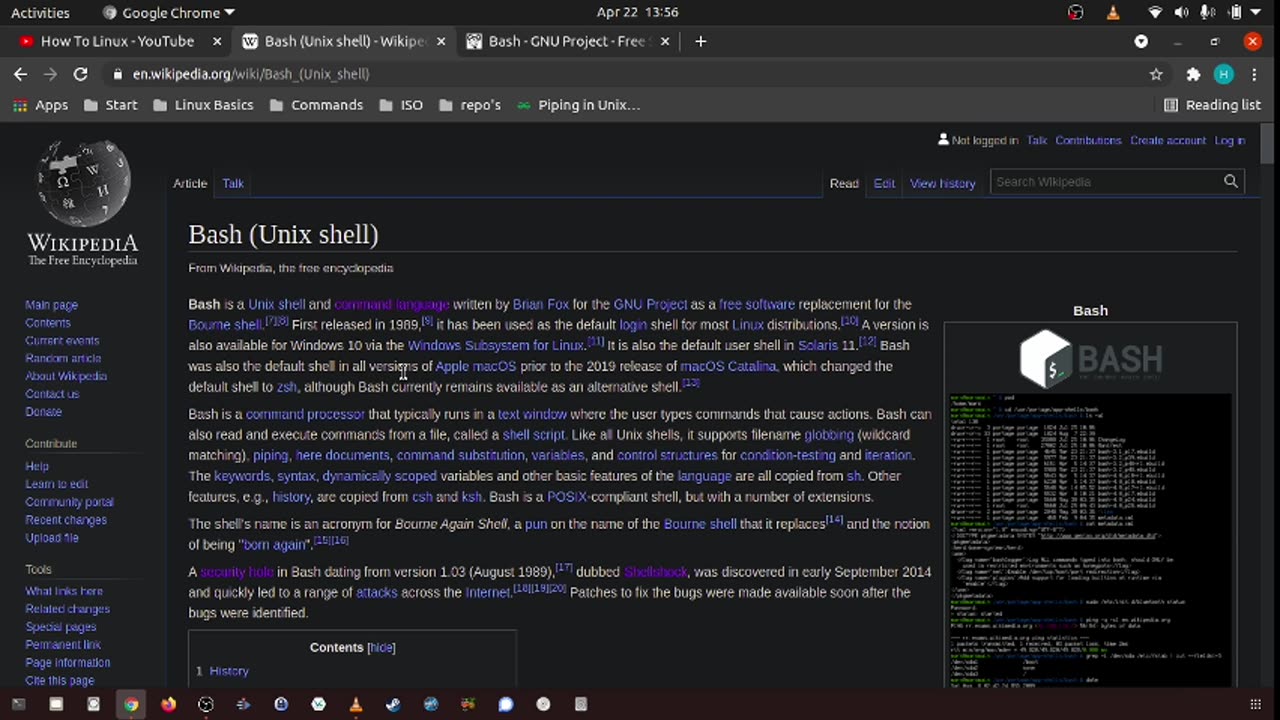This screenshot has width=1280, height=720.
Task: Hide the Contents table with hide toggle
Action: (x=381, y=647)
